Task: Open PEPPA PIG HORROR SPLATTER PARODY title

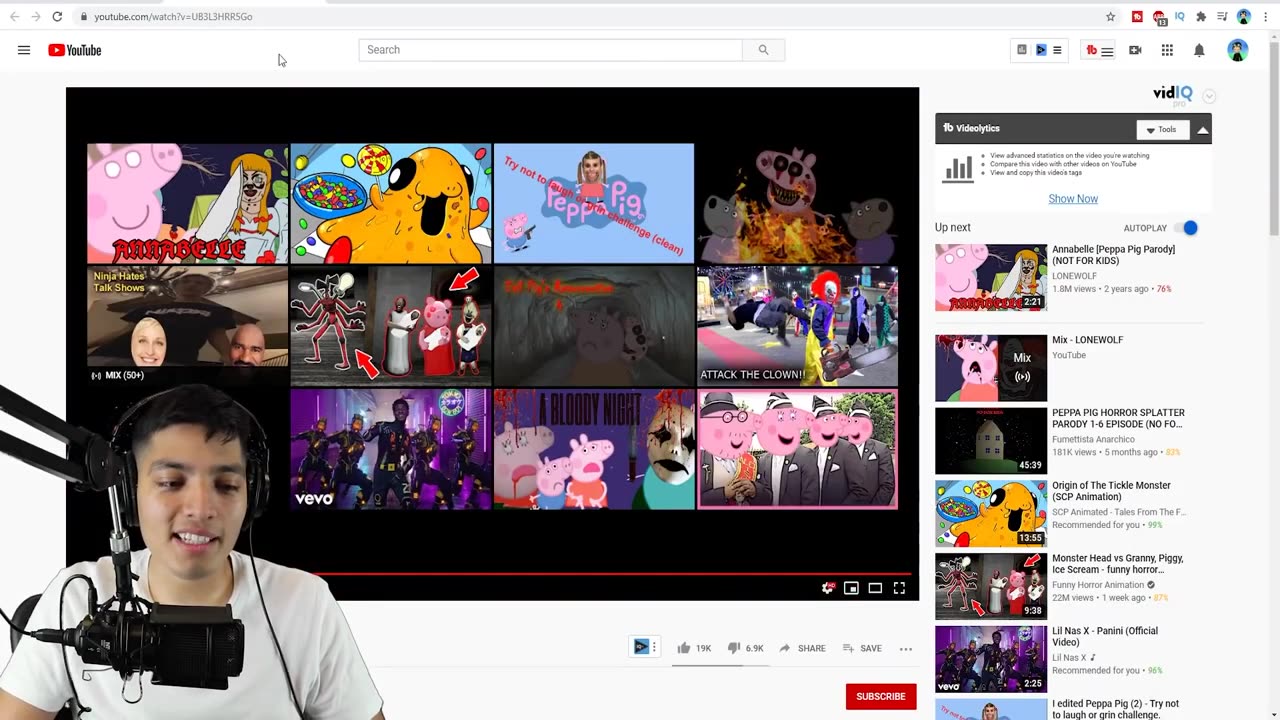Action: (x=1118, y=419)
